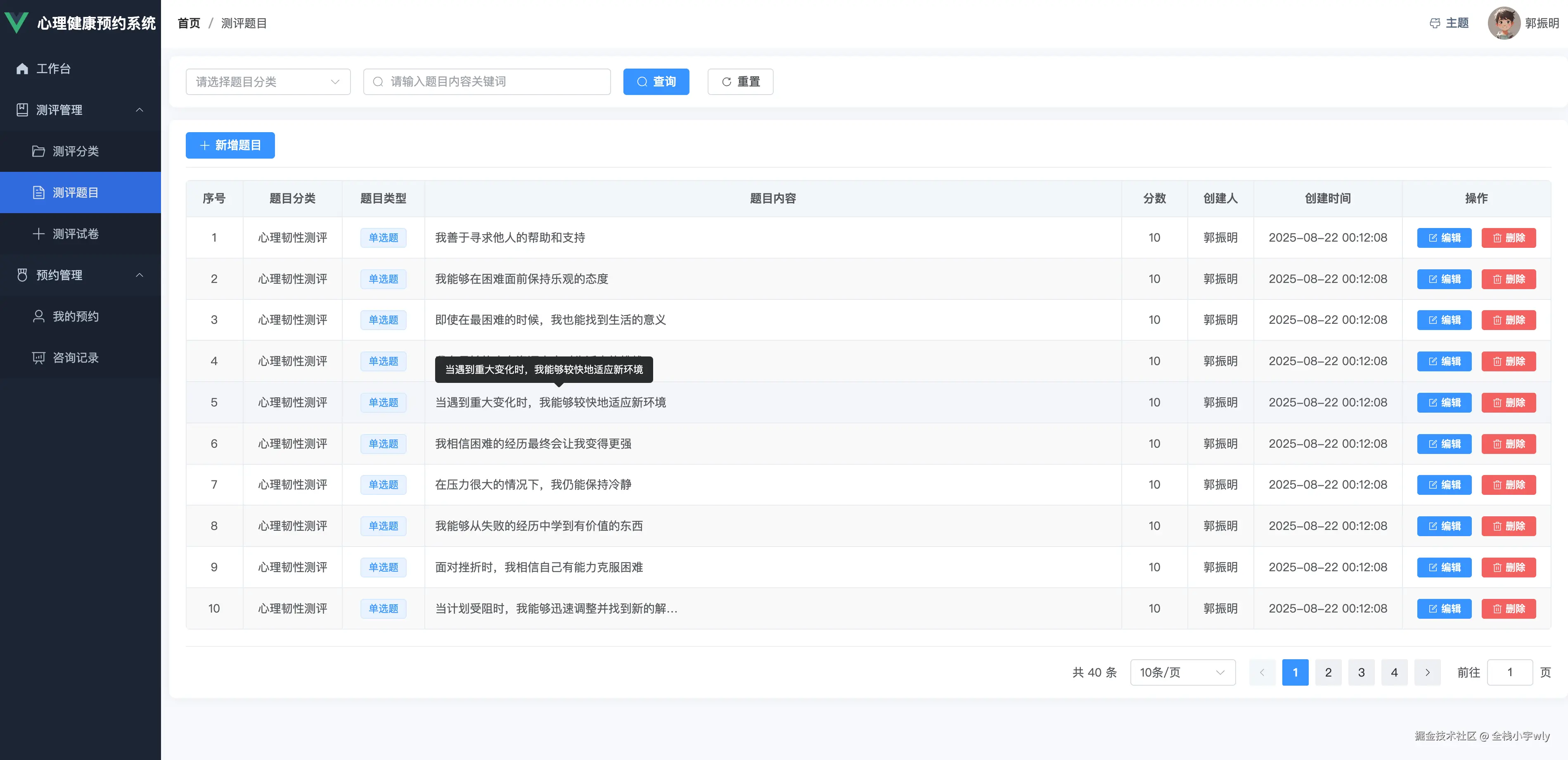Click the 新增题目 add question button
The height and width of the screenshot is (760, 1568).
[x=230, y=145]
